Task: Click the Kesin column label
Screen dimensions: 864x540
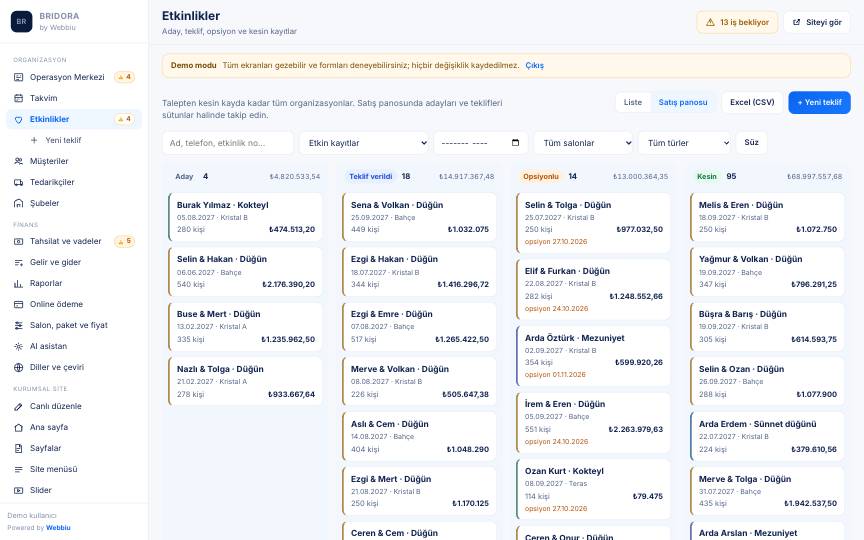Action: coord(706,176)
